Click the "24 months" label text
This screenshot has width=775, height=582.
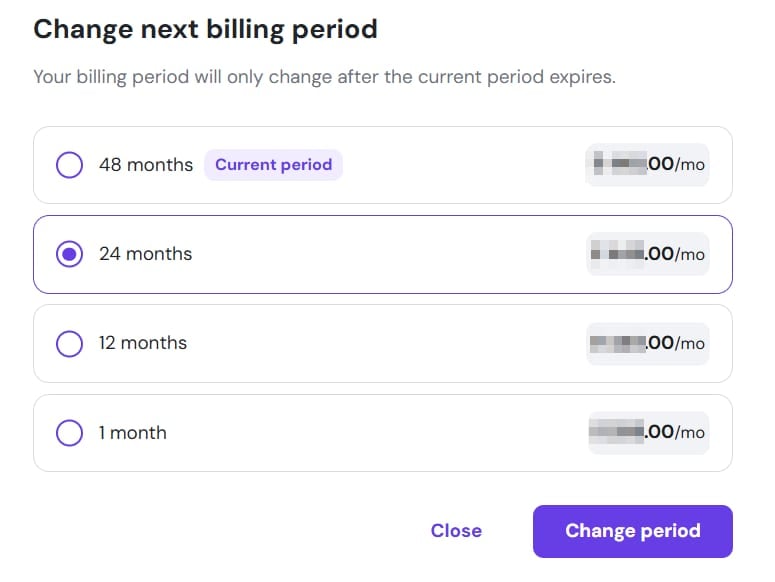point(146,255)
